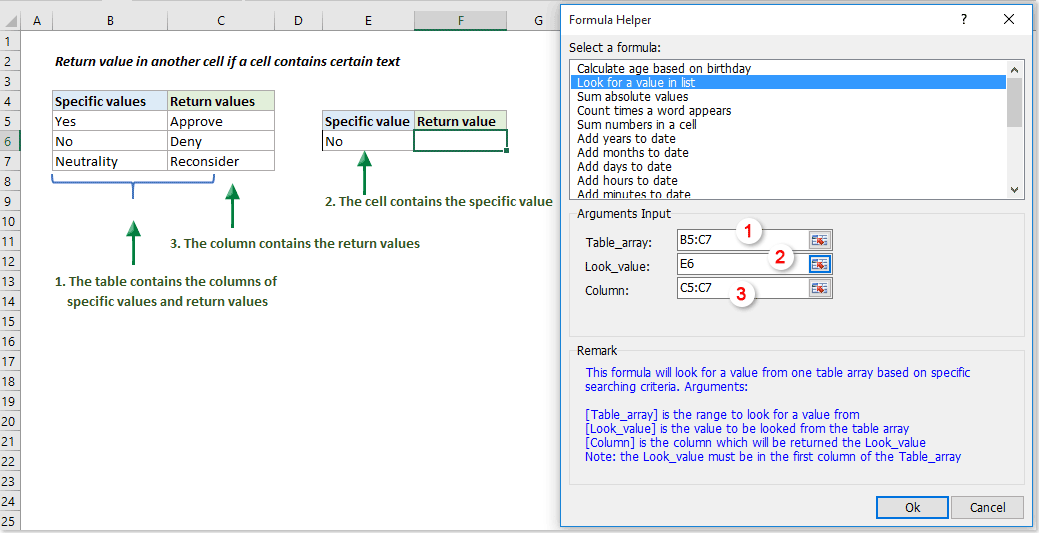Select row 15 header
This screenshot has width=1039, height=533.
click(9, 321)
